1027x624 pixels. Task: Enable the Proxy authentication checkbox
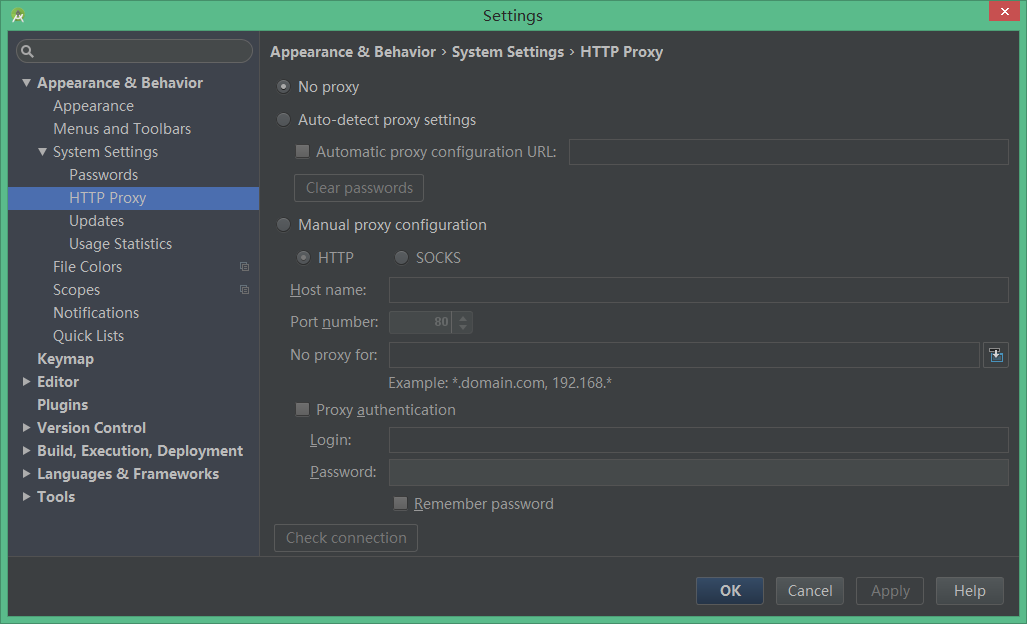coord(302,409)
